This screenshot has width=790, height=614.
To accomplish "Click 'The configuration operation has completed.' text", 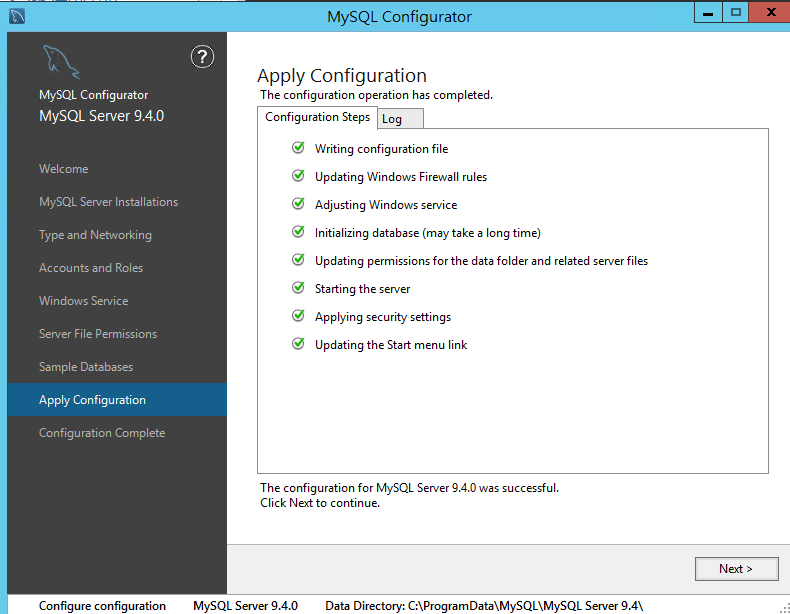I will coord(376,95).
